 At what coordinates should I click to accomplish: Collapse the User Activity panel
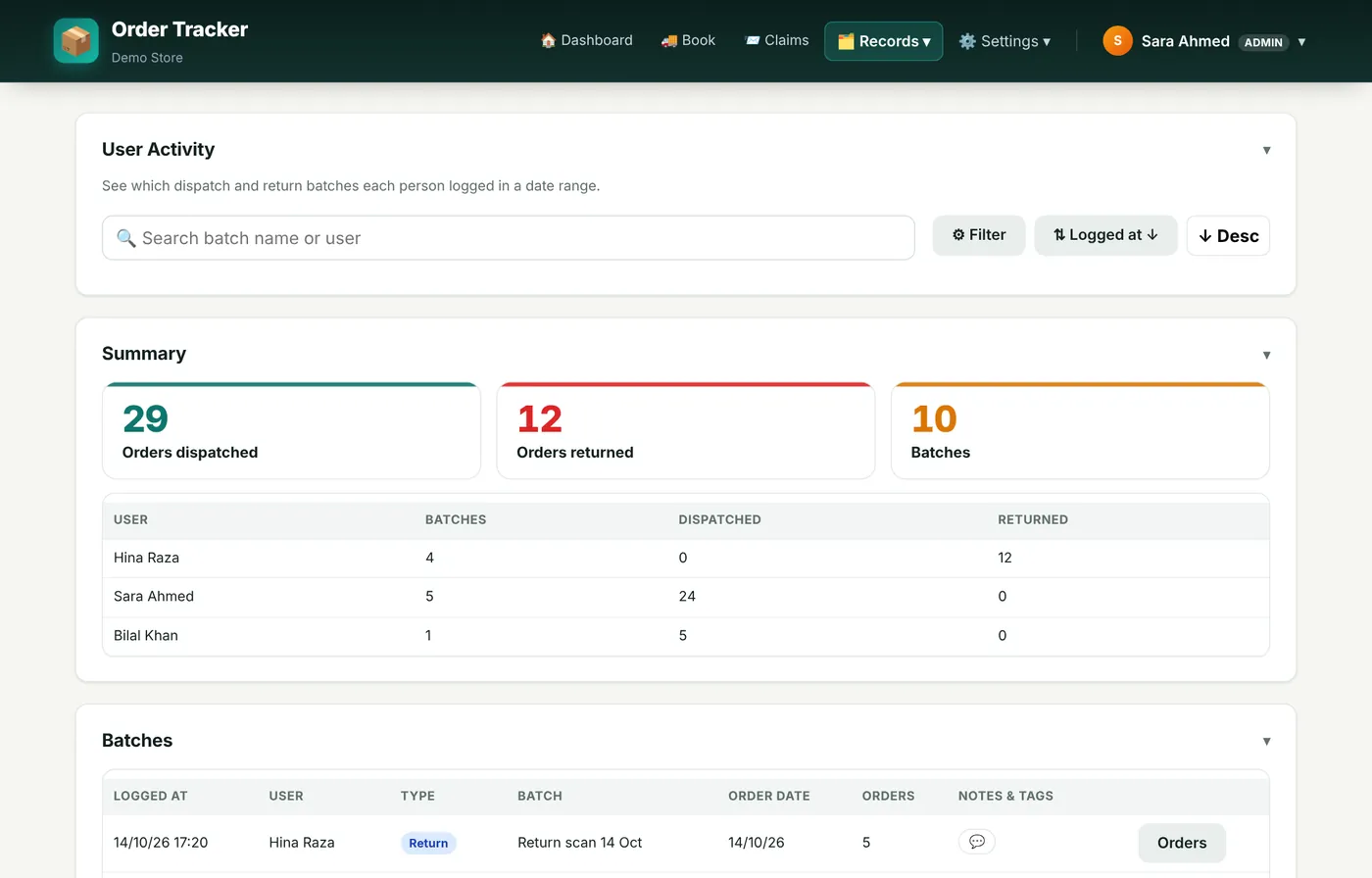tap(1266, 150)
